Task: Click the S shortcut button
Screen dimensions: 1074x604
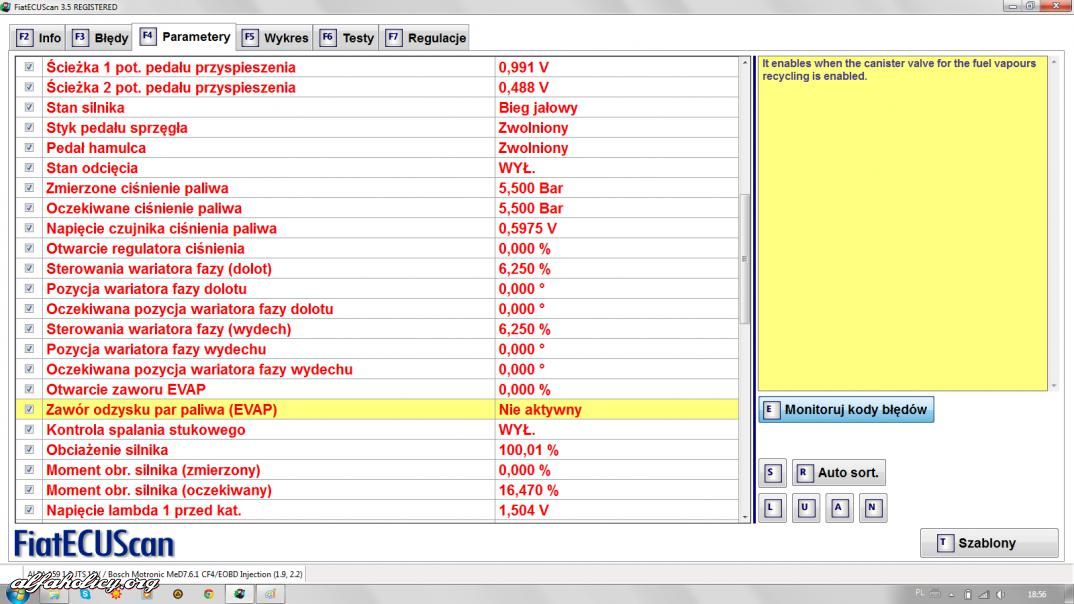Action: 770,473
